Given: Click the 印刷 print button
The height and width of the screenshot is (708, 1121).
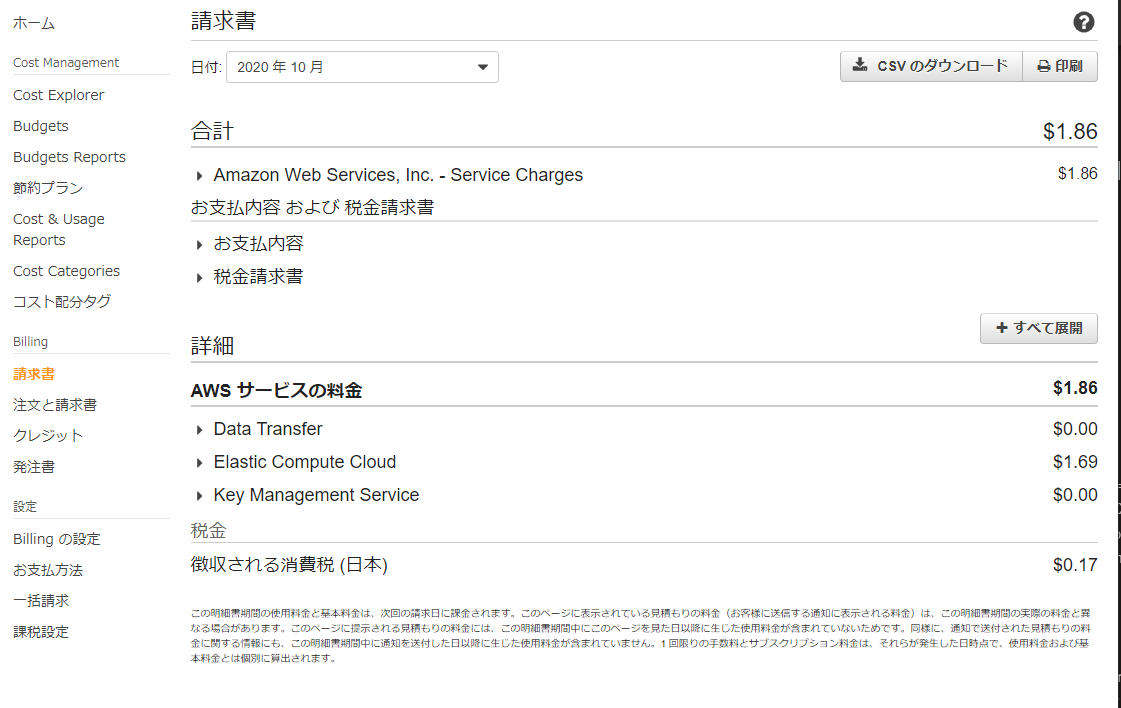Looking at the screenshot, I should 1060,67.
